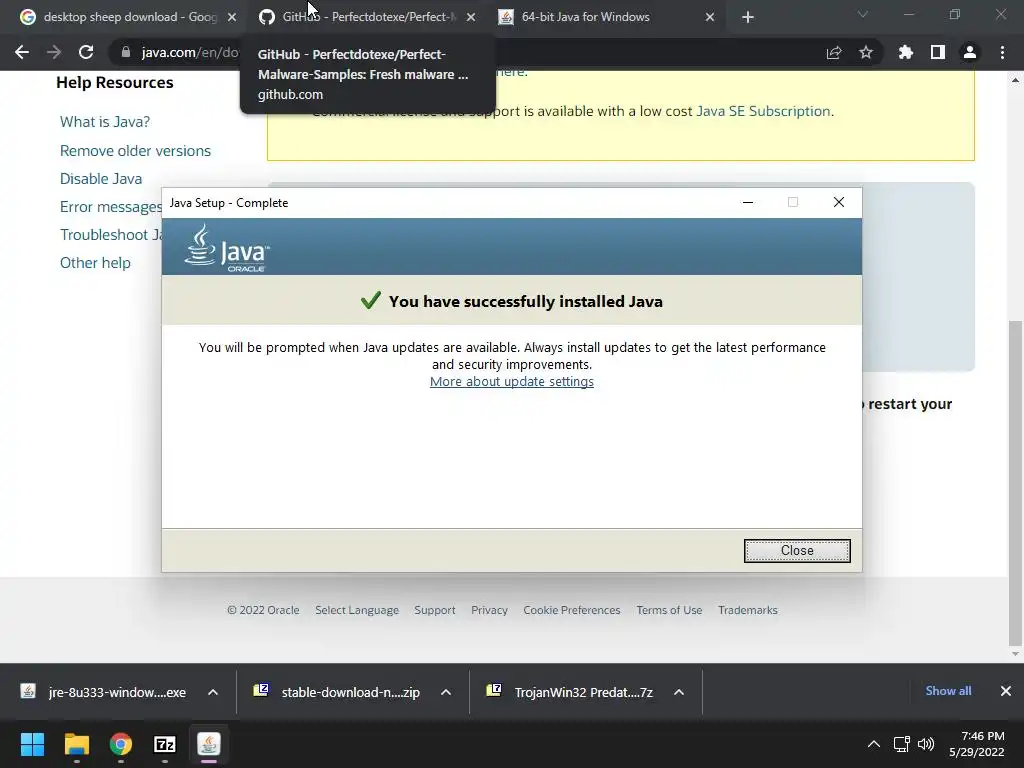Click jre-8u333 download file icon
The width and height of the screenshot is (1024, 768).
[28, 691]
